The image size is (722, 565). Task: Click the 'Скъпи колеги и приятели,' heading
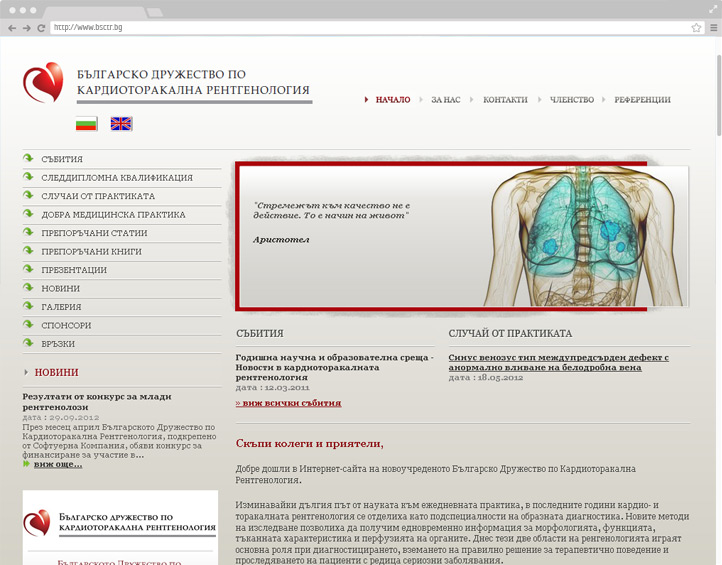pyautogui.click(x=309, y=443)
